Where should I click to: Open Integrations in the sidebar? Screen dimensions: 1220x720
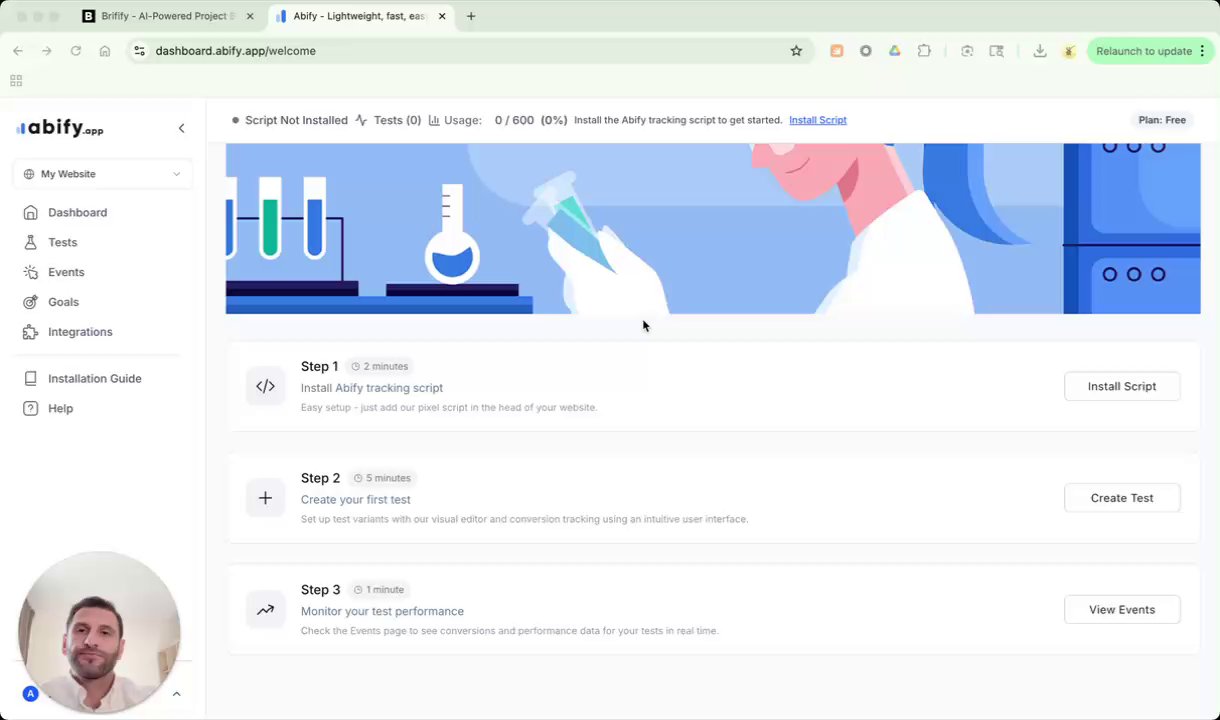(x=80, y=332)
